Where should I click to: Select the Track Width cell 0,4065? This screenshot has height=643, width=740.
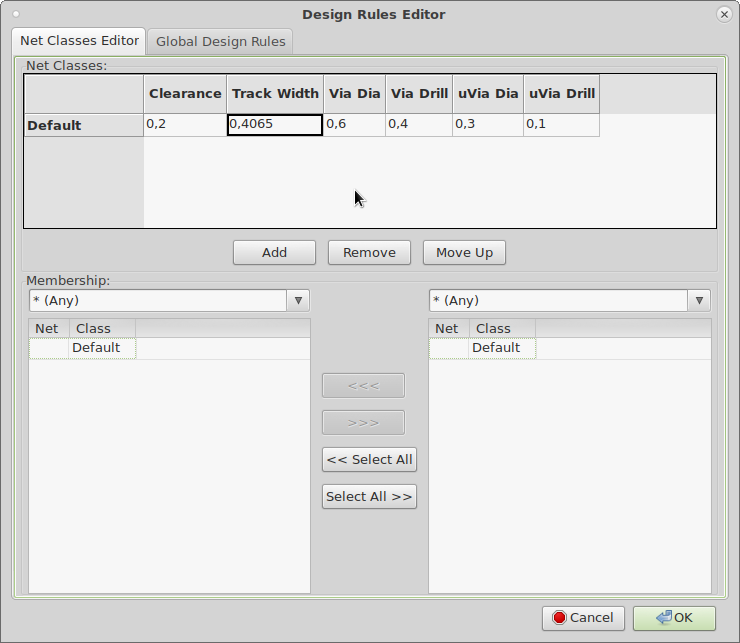pos(275,125)
